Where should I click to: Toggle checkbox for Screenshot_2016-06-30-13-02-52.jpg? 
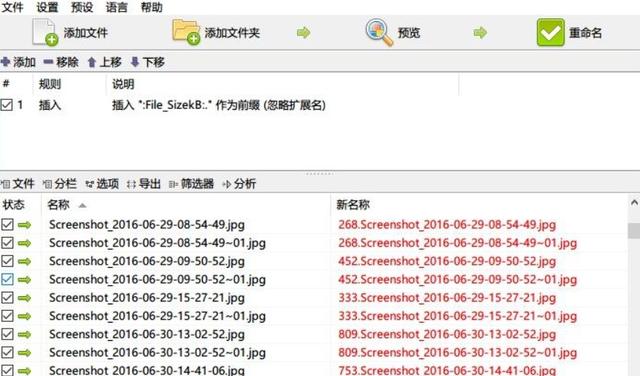coord(7,334)
